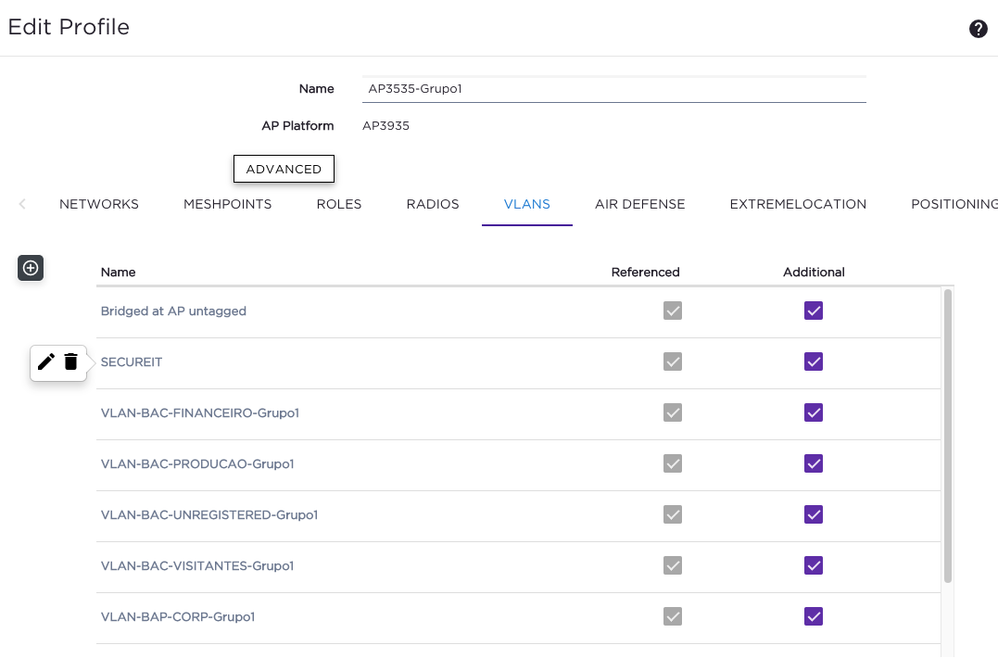Click the VLAN list vertical scrollbar
The width and height of the screenshot is (998, 672).
(947, 435)
